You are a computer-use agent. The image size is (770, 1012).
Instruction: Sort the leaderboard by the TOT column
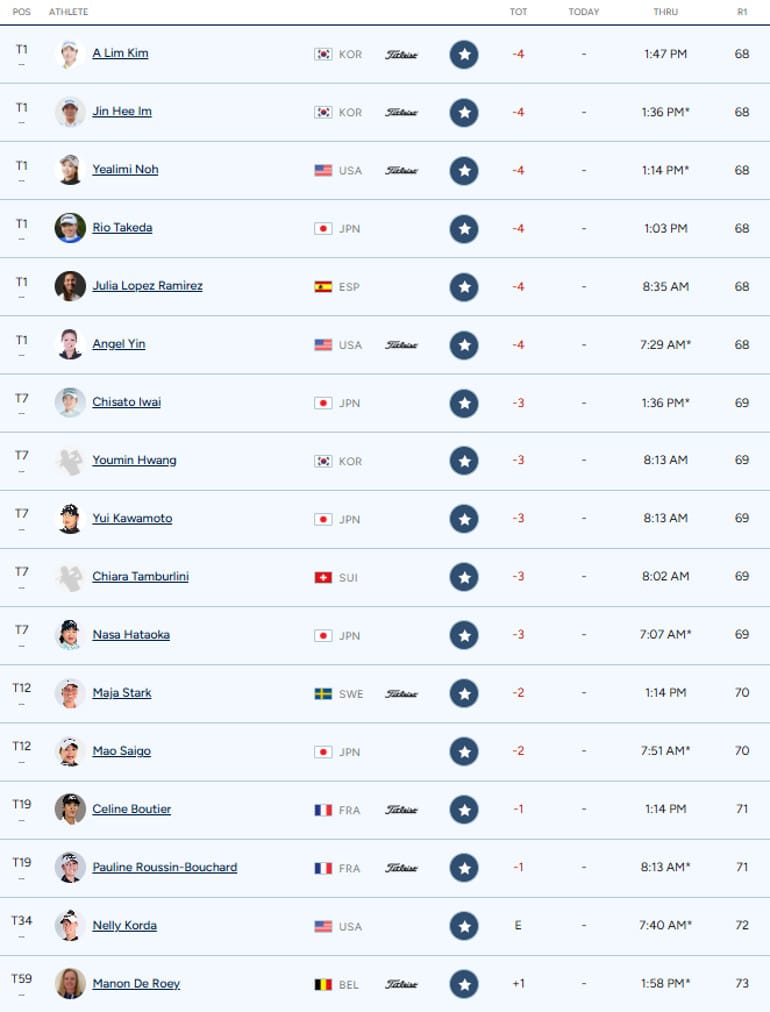coord(518,12)
